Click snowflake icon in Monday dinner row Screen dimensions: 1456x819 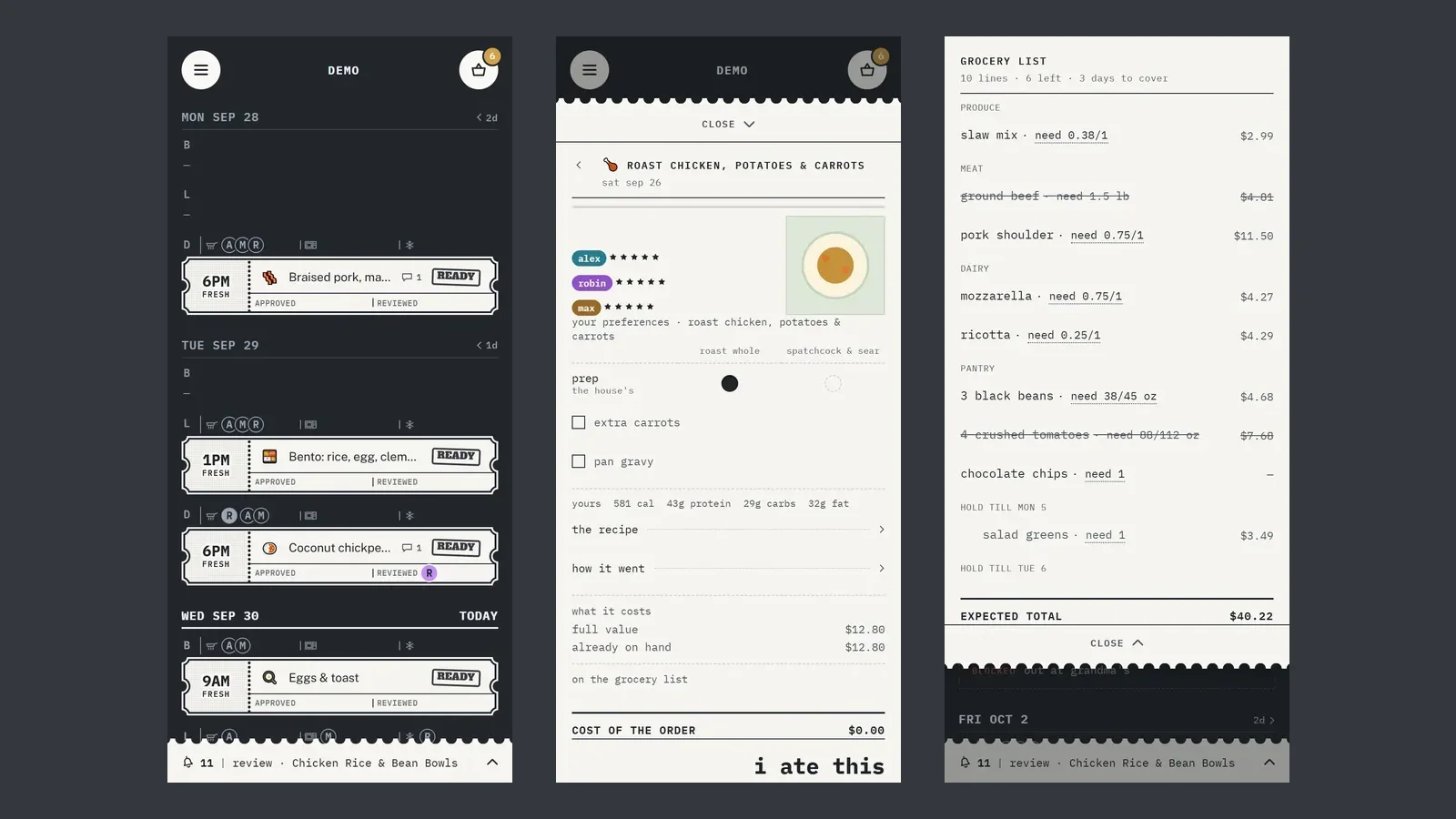coord(409,245)
